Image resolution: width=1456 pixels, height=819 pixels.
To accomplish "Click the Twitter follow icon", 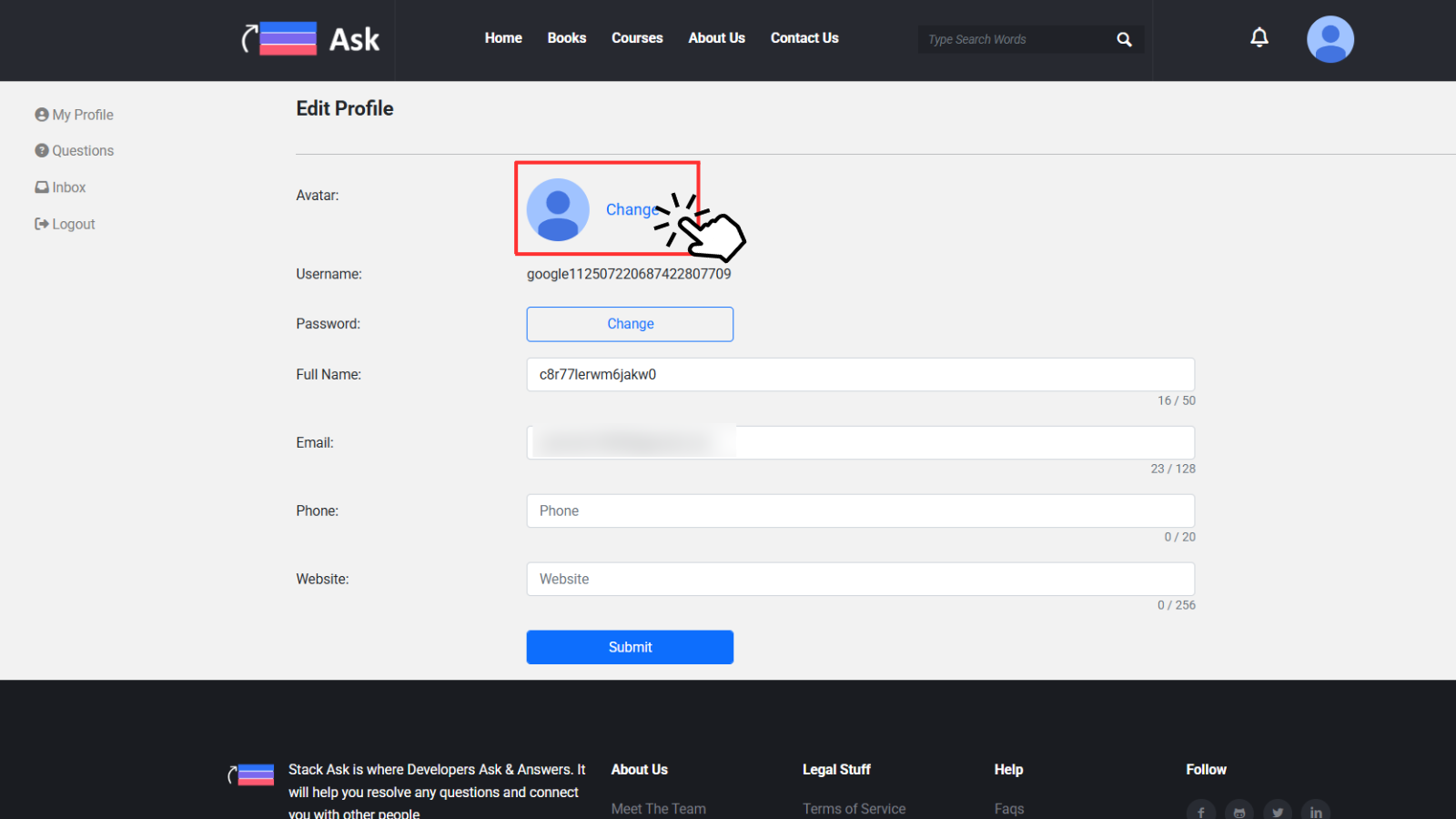I will (1278, 810).
